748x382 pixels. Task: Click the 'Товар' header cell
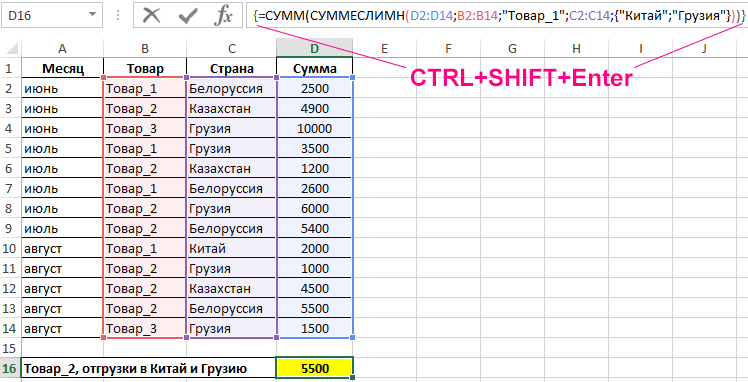[145, 68]
